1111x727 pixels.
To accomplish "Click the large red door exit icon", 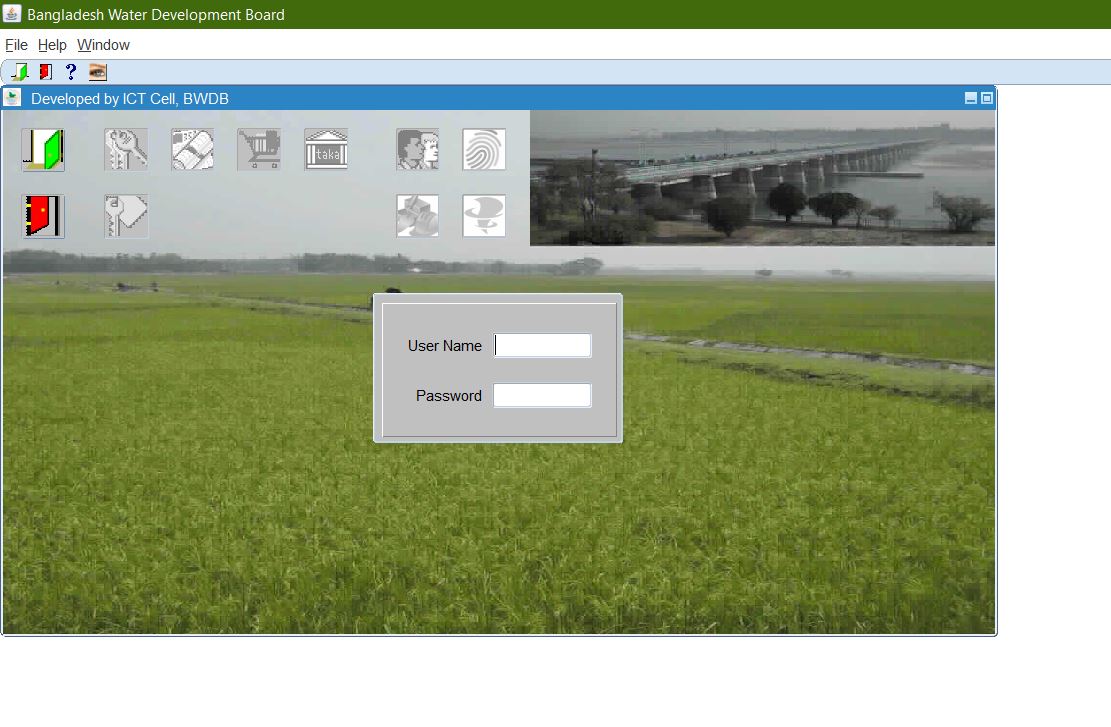I will tap(43, 216).
